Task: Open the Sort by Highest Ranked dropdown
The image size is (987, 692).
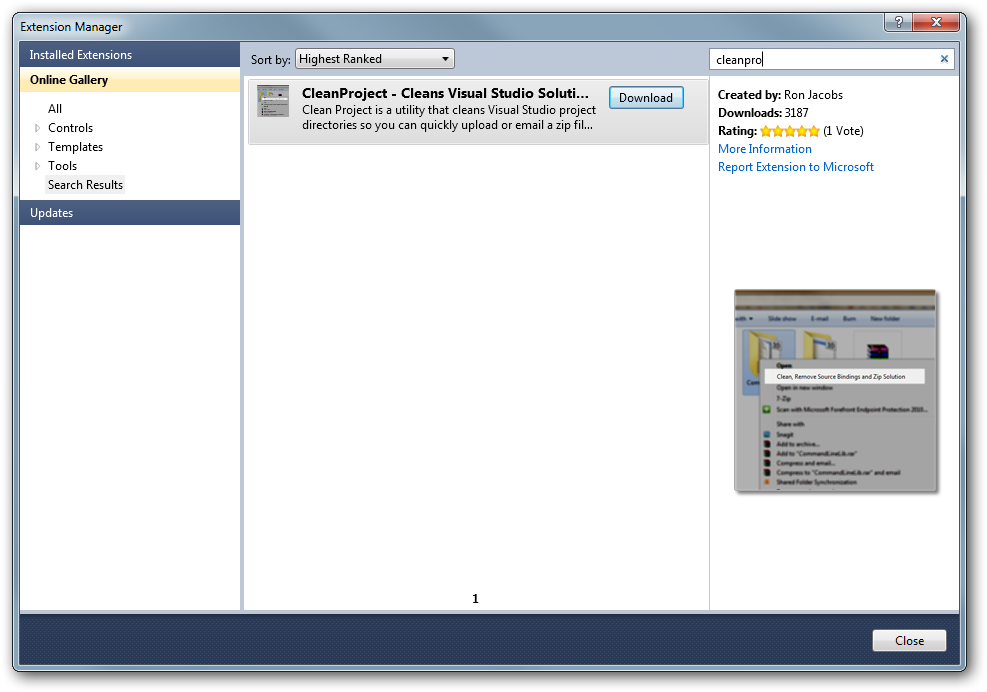Action: tap(375, 59)
